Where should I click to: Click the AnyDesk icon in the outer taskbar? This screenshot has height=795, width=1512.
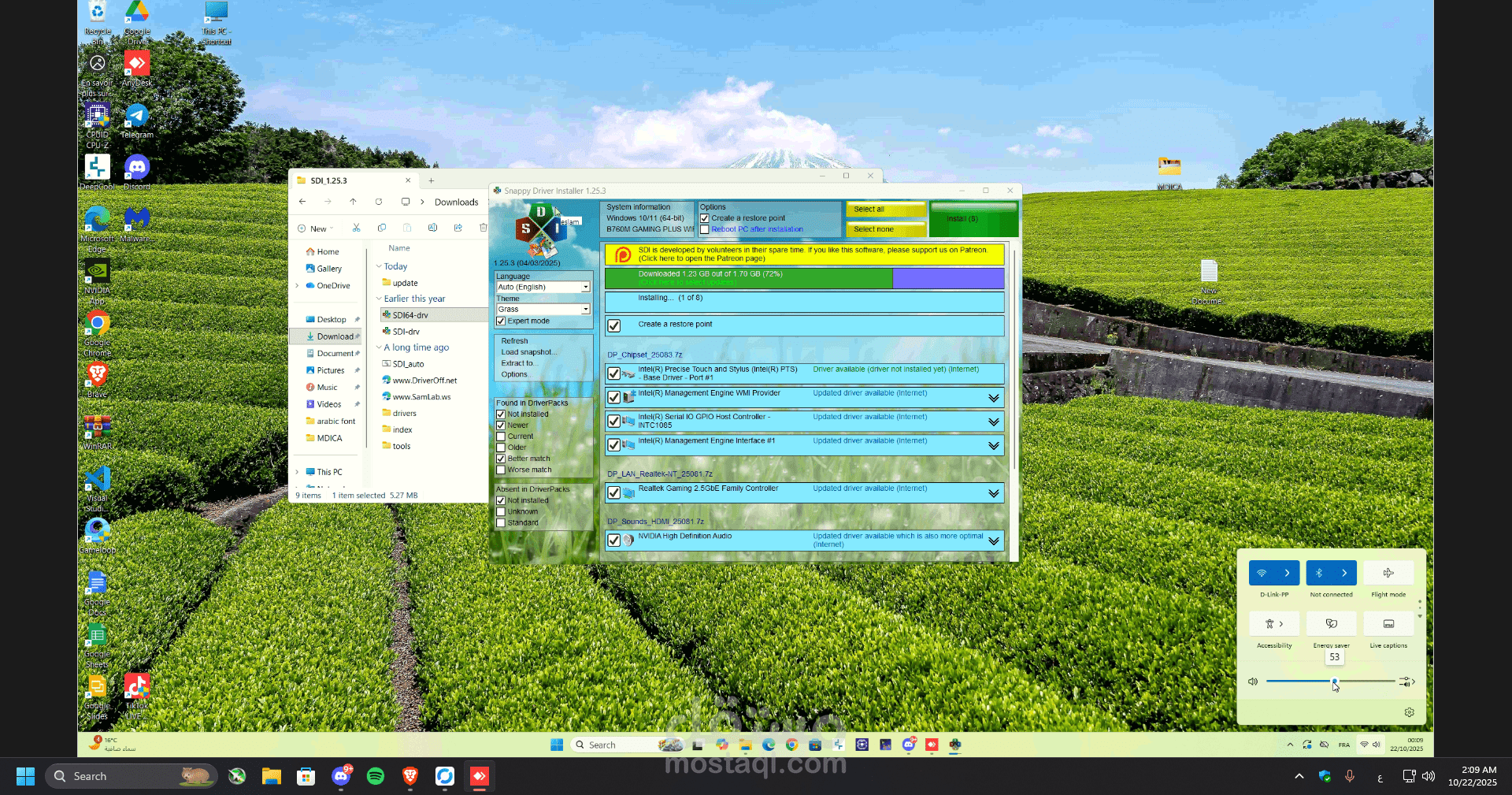tap(479, 776)
